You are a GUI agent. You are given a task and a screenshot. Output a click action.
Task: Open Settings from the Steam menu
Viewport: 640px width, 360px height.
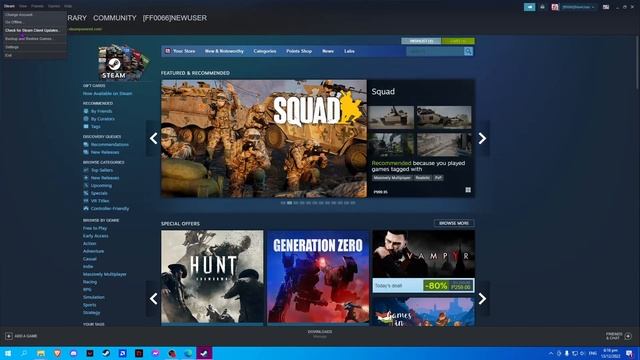click(12, 47)
